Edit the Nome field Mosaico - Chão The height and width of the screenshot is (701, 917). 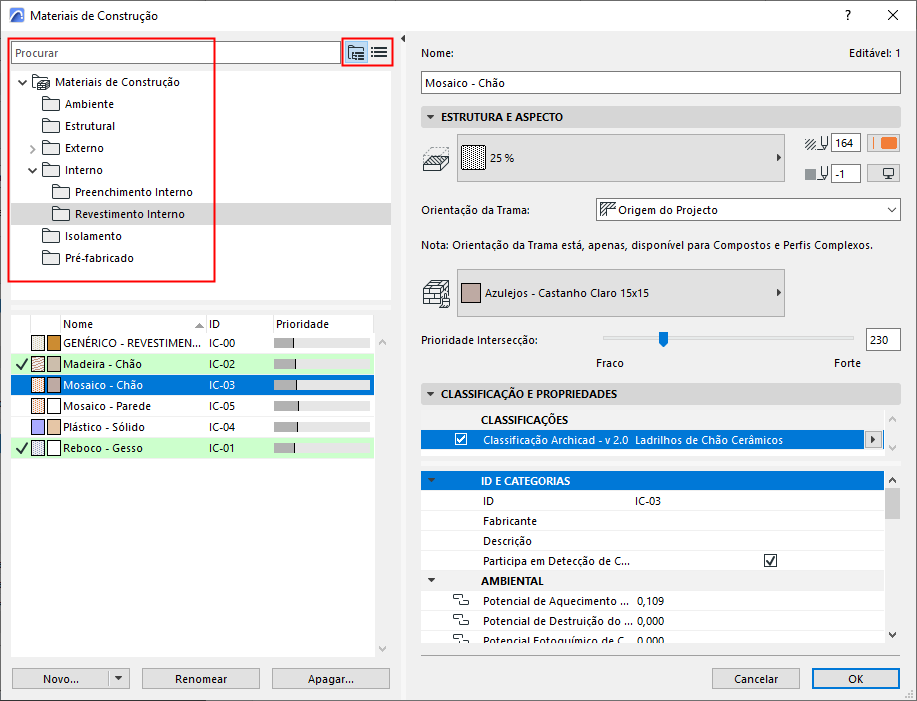(660, 83)
